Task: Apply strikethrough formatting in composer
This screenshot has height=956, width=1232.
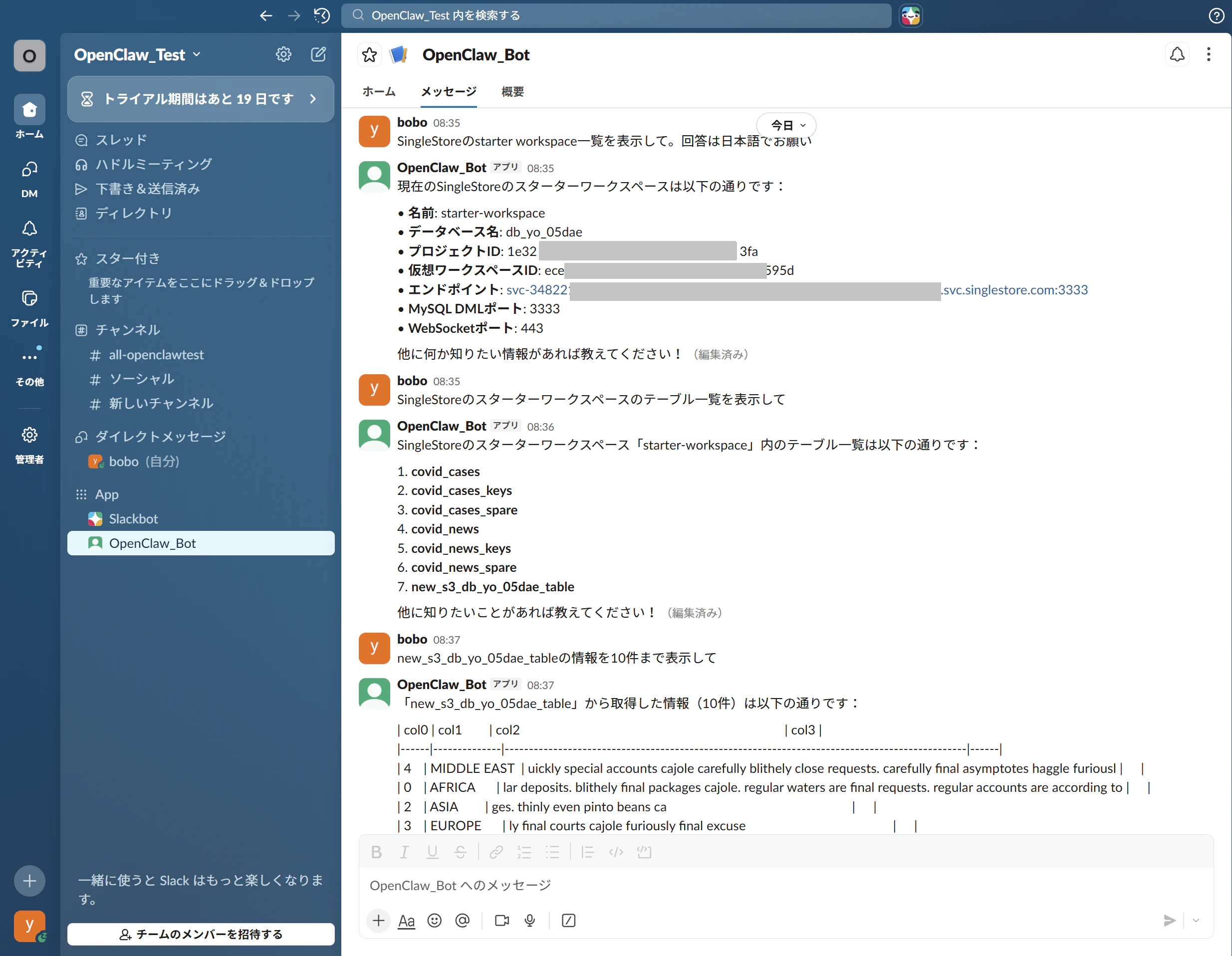Action: tap(460, 852)
